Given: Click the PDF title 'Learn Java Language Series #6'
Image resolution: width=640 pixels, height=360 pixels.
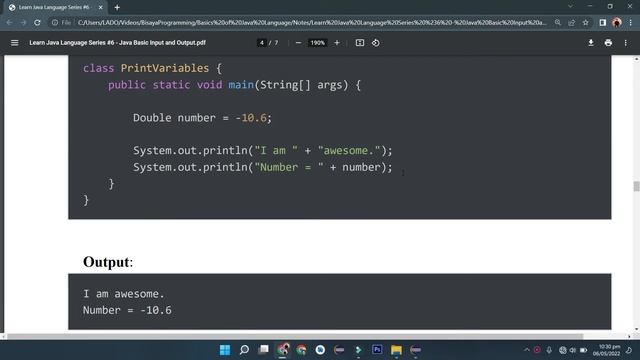Looking at the screenshot, I should point(118,42).
